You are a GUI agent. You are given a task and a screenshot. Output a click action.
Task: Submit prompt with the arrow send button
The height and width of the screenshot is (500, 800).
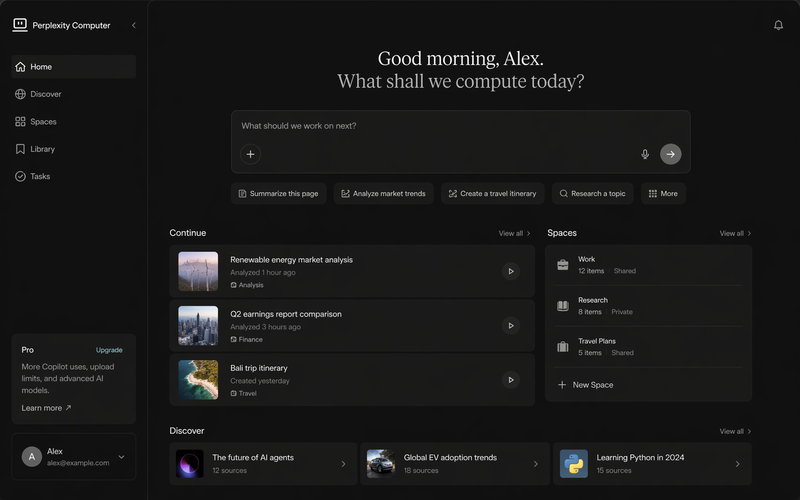(x=670, y=154)
